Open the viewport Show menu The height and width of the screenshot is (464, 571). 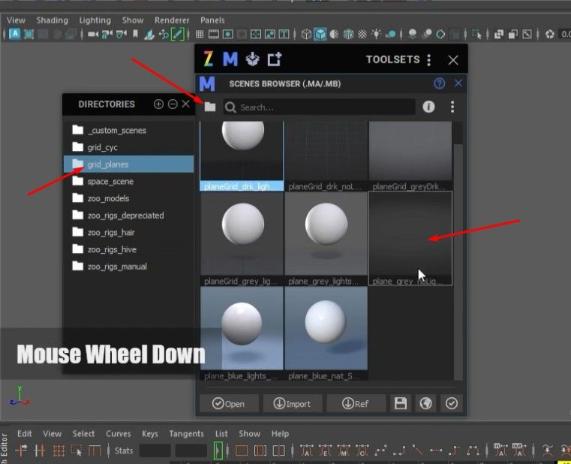(133, 20)
